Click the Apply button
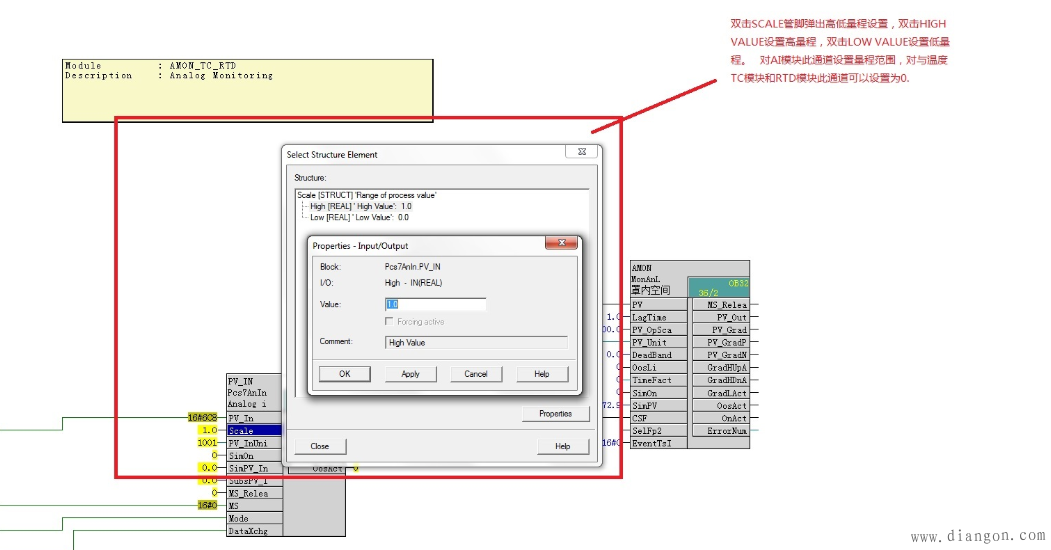 (x=410, y=374)
